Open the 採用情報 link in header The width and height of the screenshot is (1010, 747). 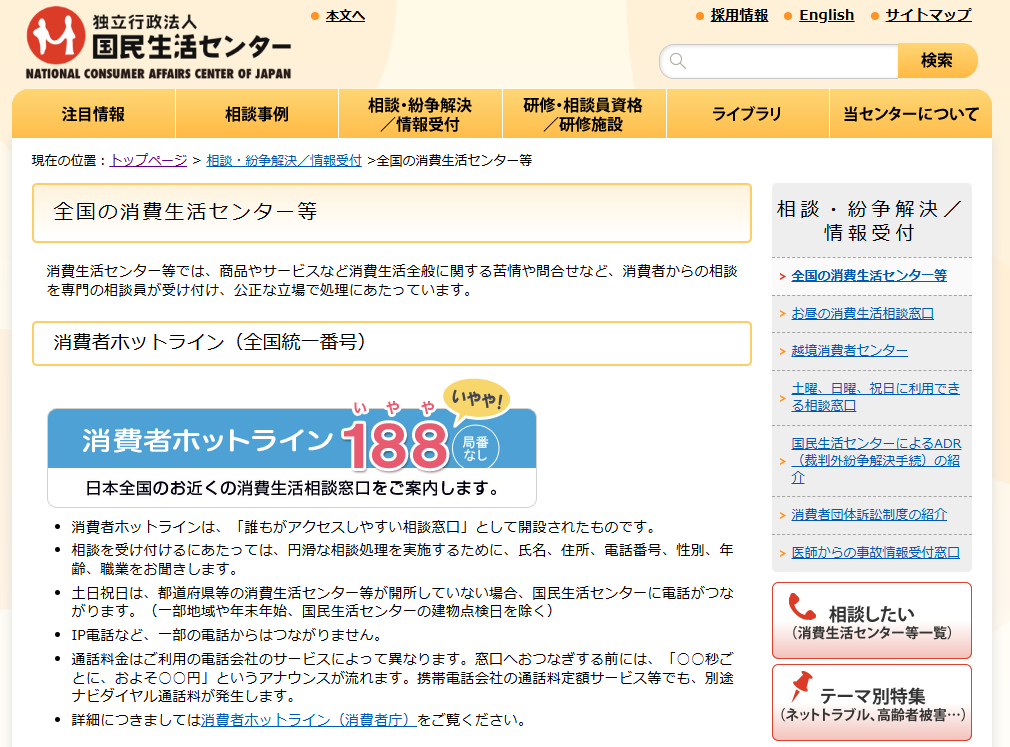point(739,15)
